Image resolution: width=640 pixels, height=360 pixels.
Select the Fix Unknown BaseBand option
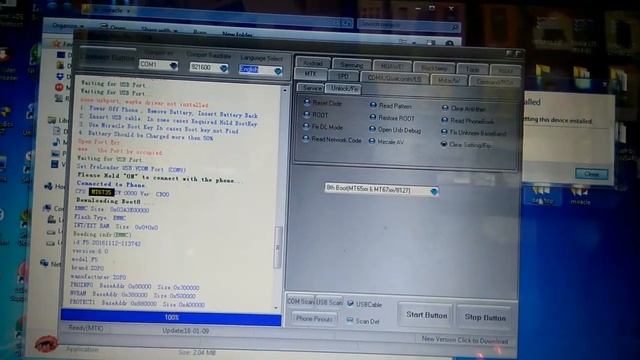click(x=473, y=133)
